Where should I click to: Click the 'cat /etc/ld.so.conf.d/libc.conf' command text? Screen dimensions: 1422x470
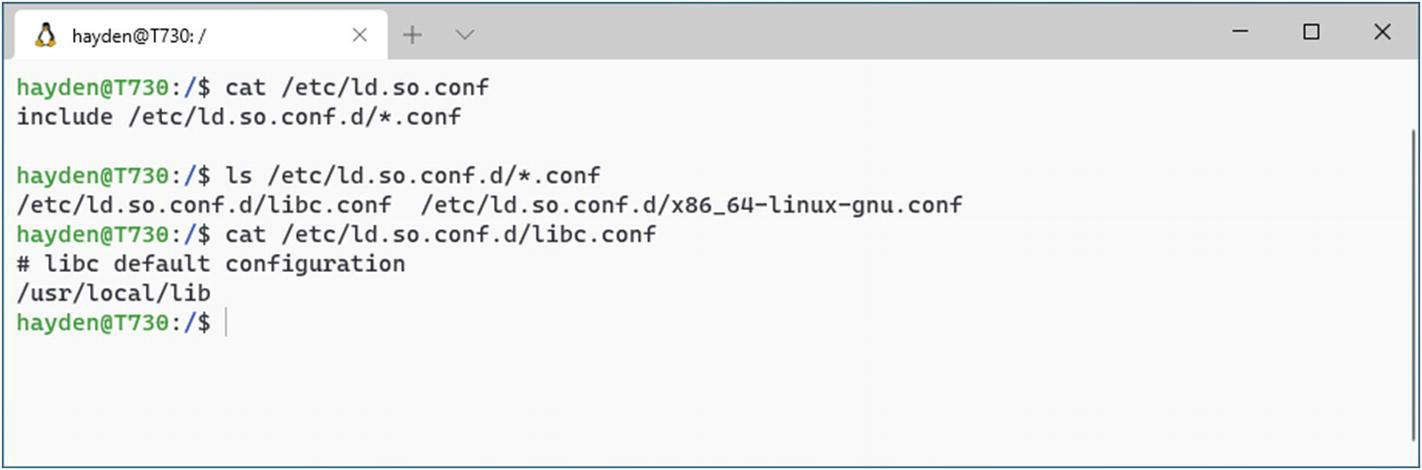pos(441,235)
